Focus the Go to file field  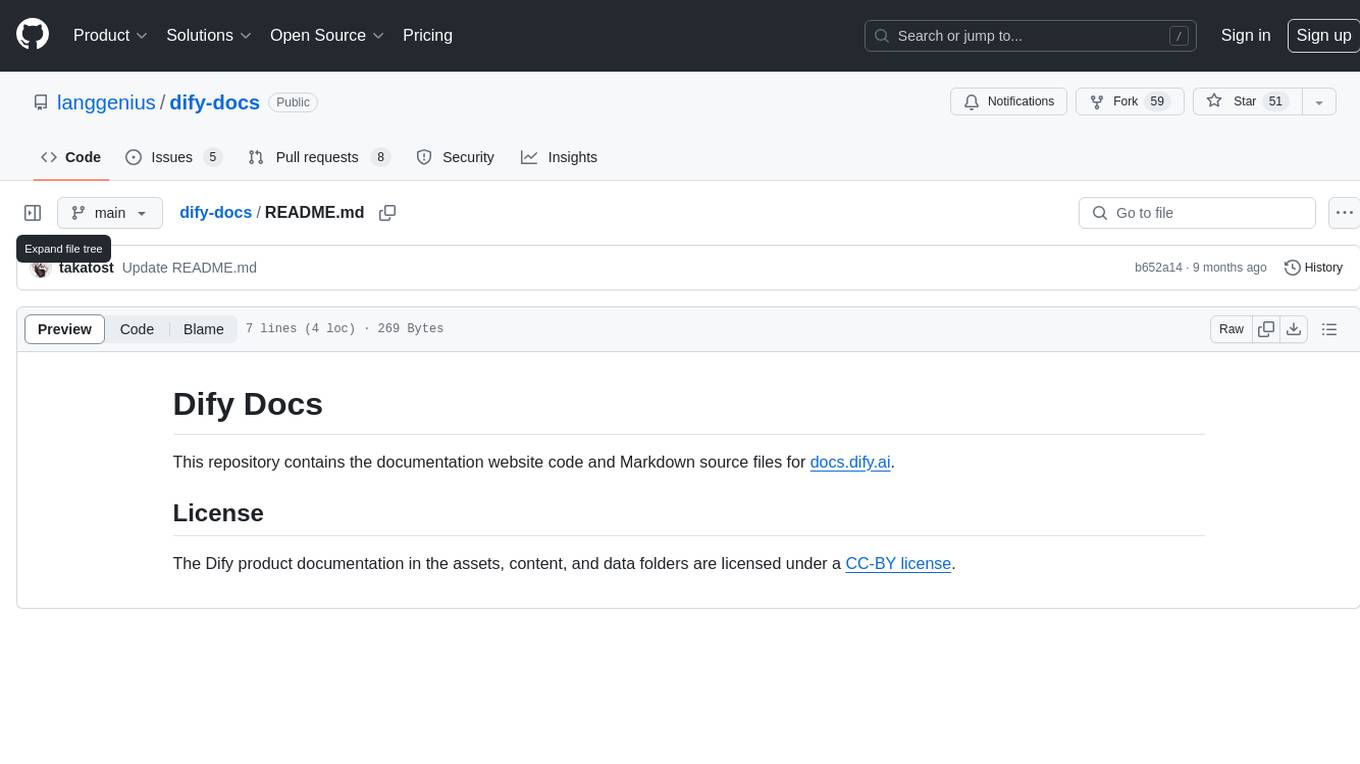click(x=1197, y=213)
